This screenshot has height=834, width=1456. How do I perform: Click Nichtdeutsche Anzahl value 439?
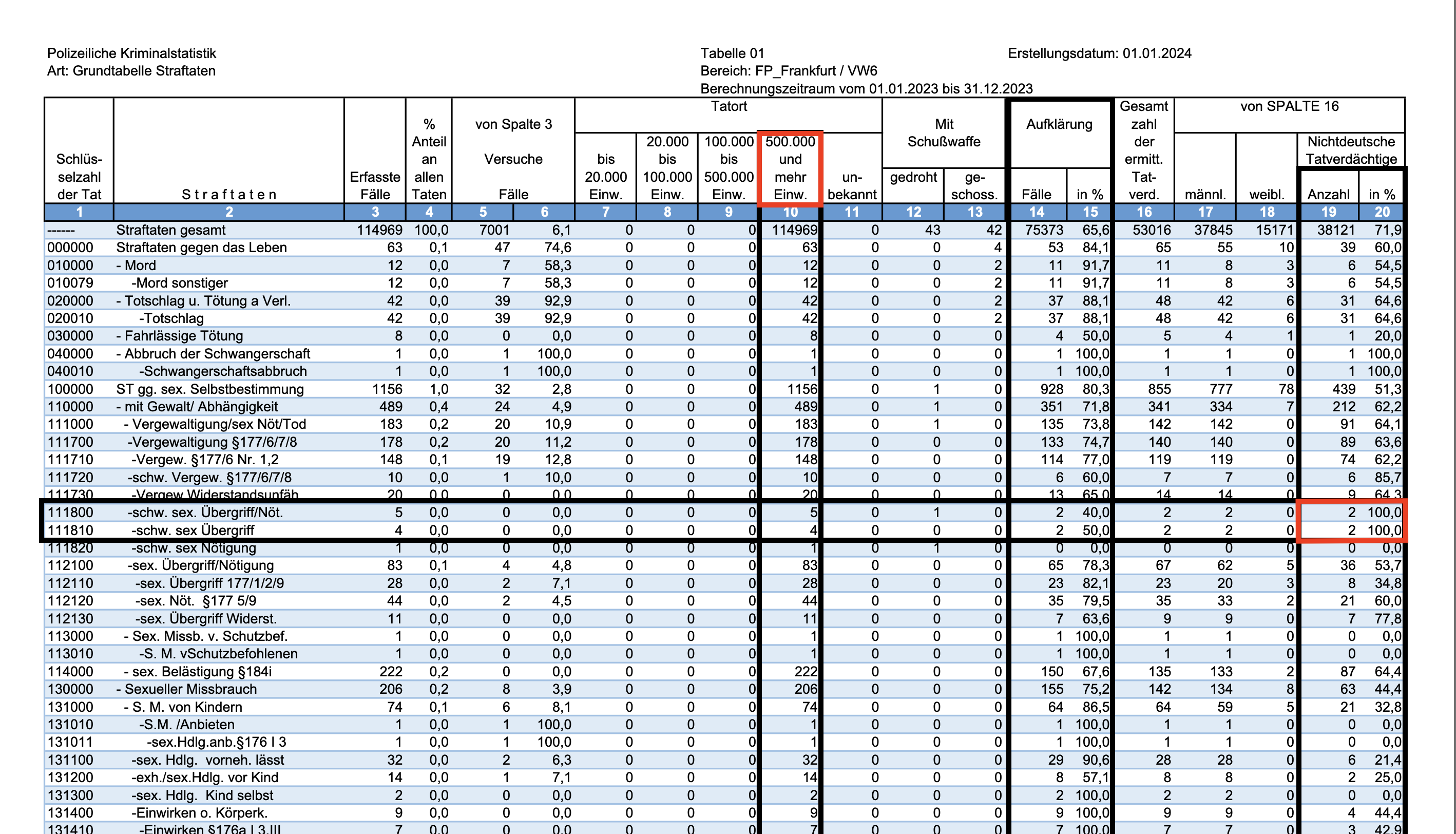pos(1344,389)
